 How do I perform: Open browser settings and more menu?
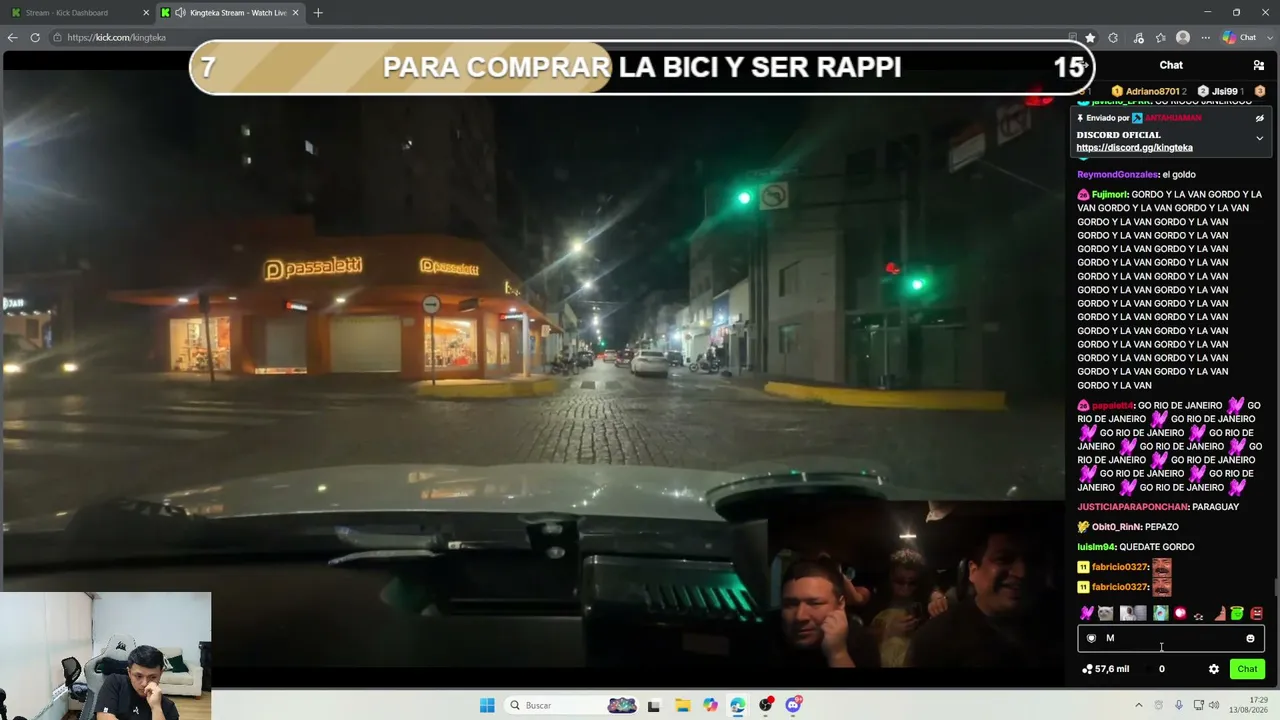(x=1206, y=38)
